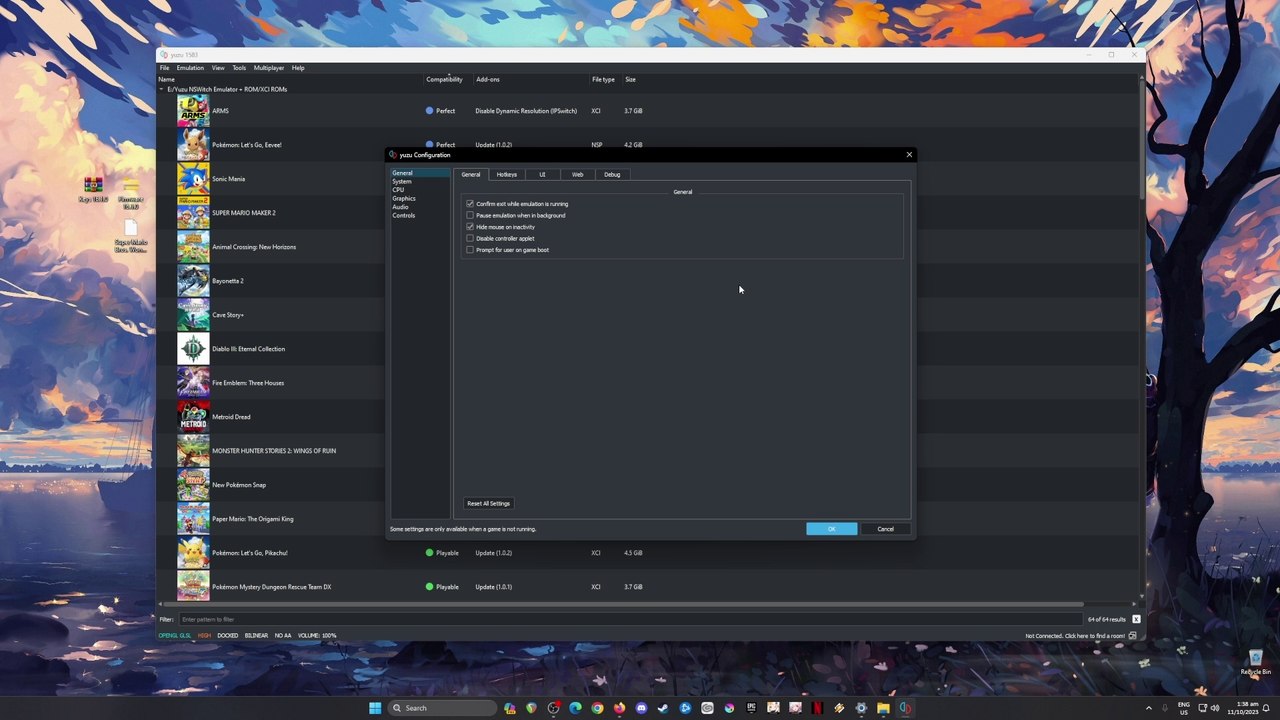Select the Sonic Mania game icon
The image size is (1280, 720).
pyautogui.click(x=193, y=179)
